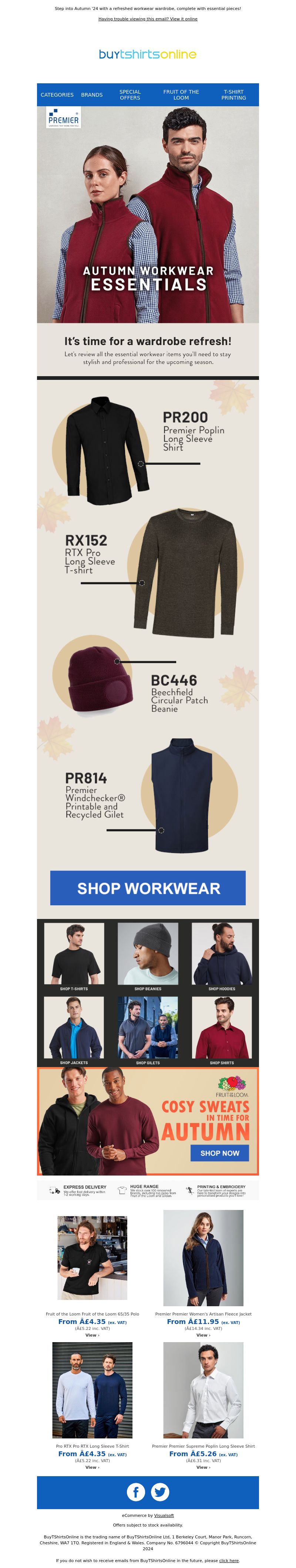Click the express delivery truck icon

coord(55,1191)
